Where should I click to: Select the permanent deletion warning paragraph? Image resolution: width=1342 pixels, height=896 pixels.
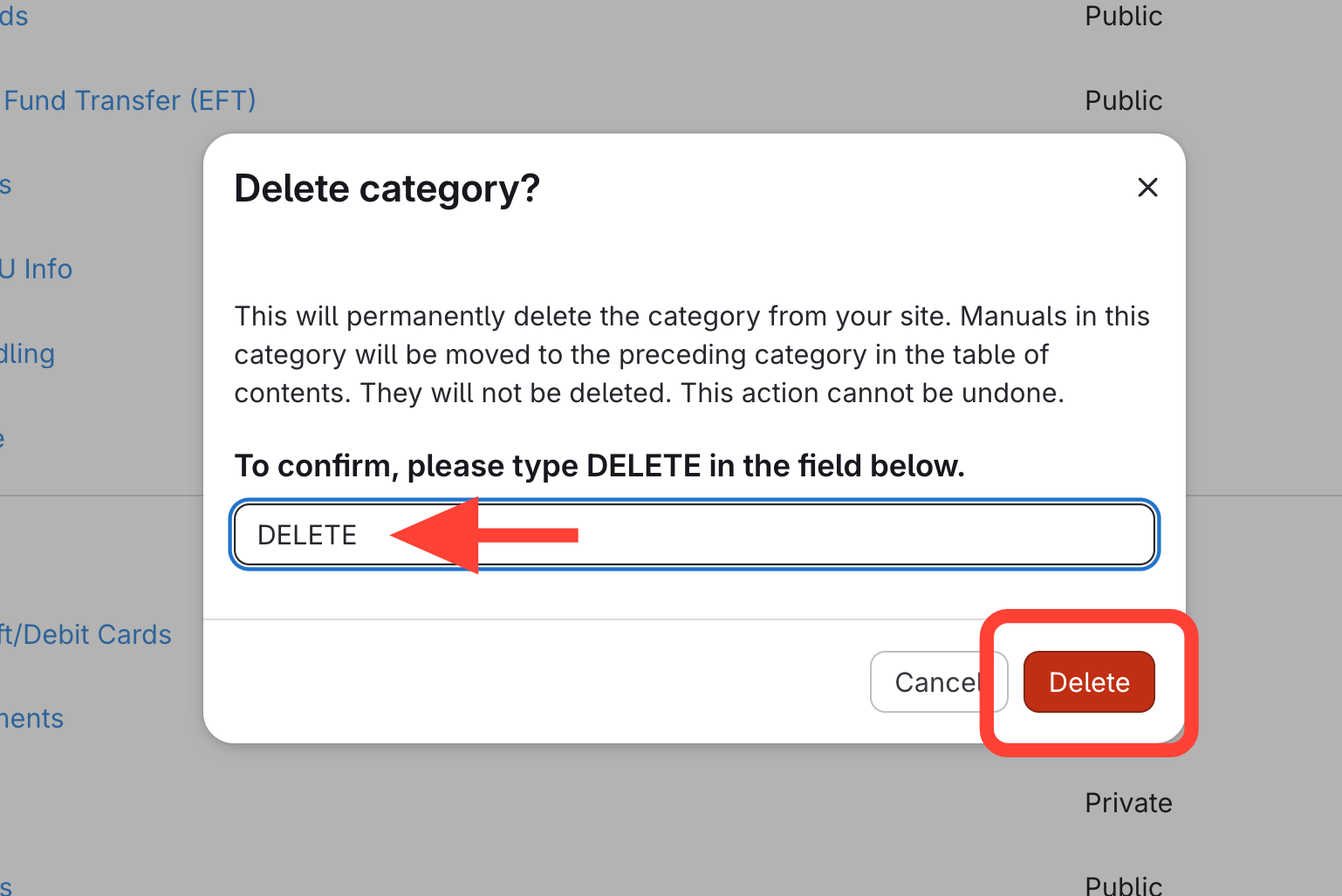coord(692,354)
